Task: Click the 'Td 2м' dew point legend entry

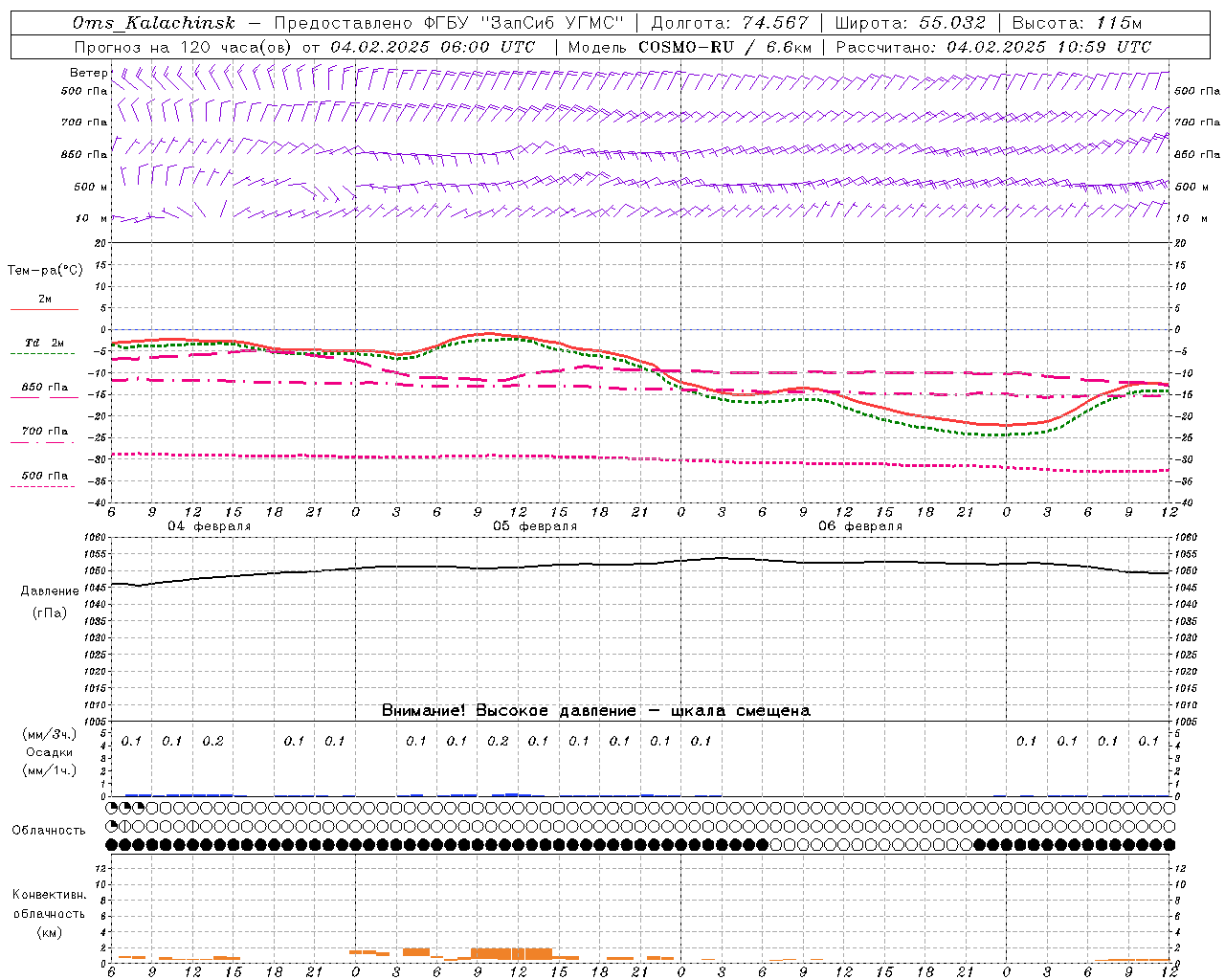Action: pyautogui.click(x=45, y=343)
